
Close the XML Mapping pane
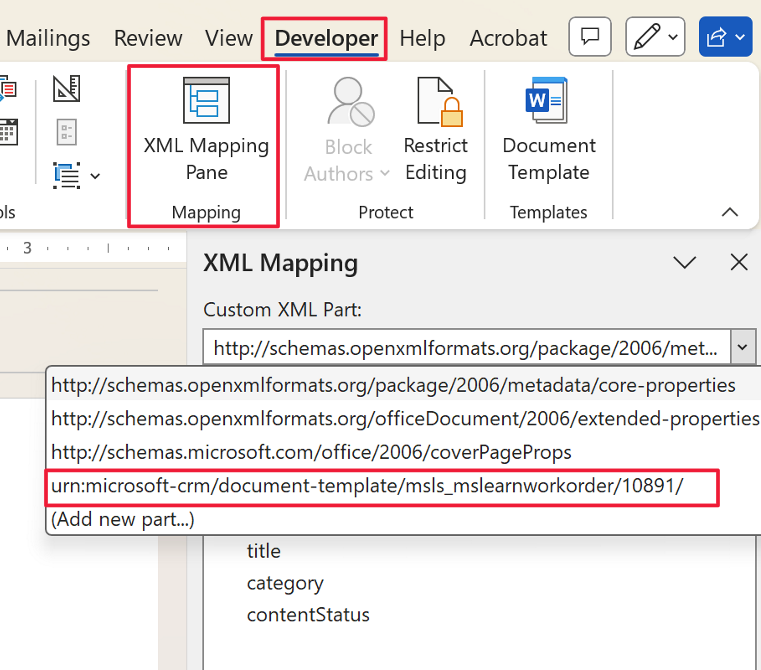coord(739,263)
